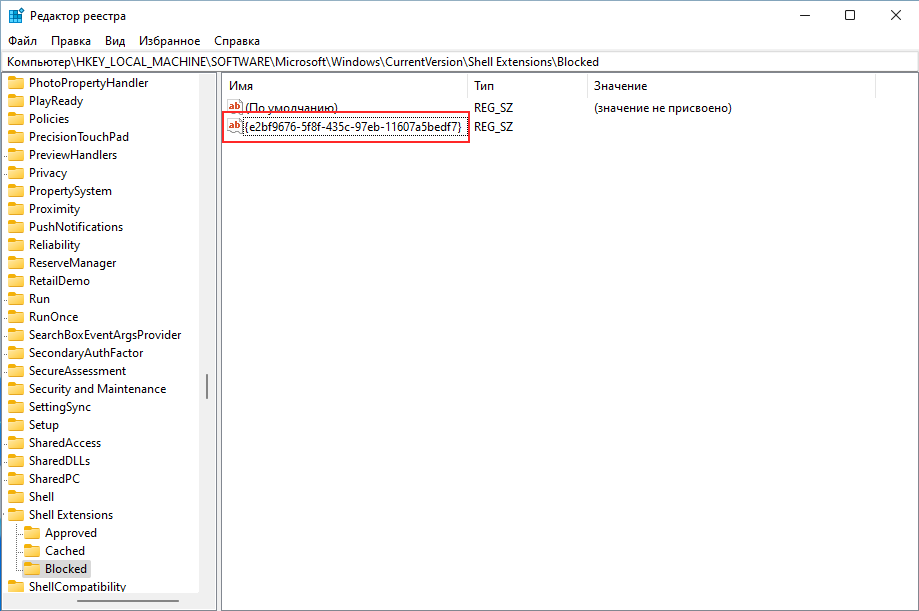Viewport: 919px width, 611px height.
Task: Click the registry path address bar
Action: coord(460,62)
